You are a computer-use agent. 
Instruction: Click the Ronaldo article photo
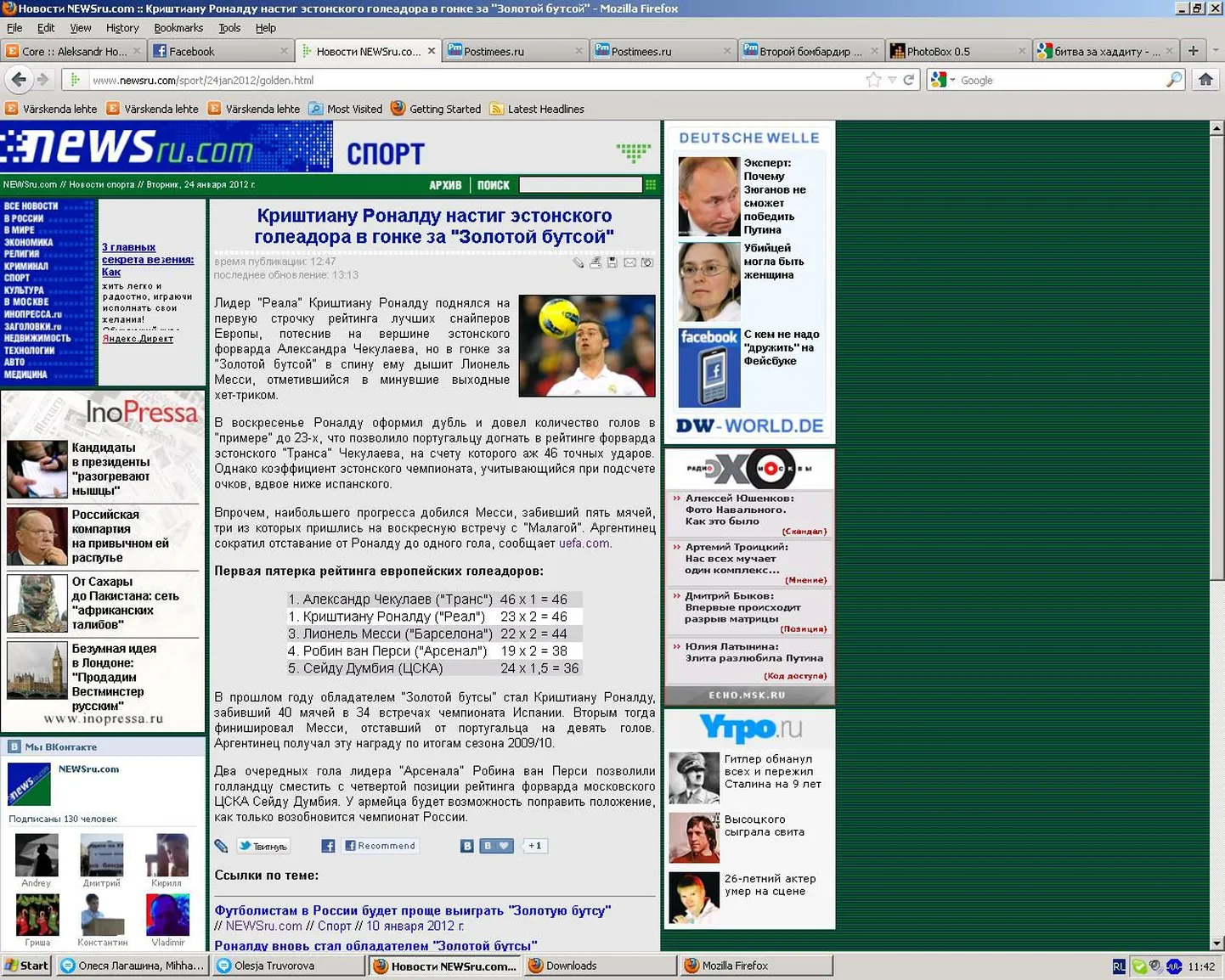(587, 346)
